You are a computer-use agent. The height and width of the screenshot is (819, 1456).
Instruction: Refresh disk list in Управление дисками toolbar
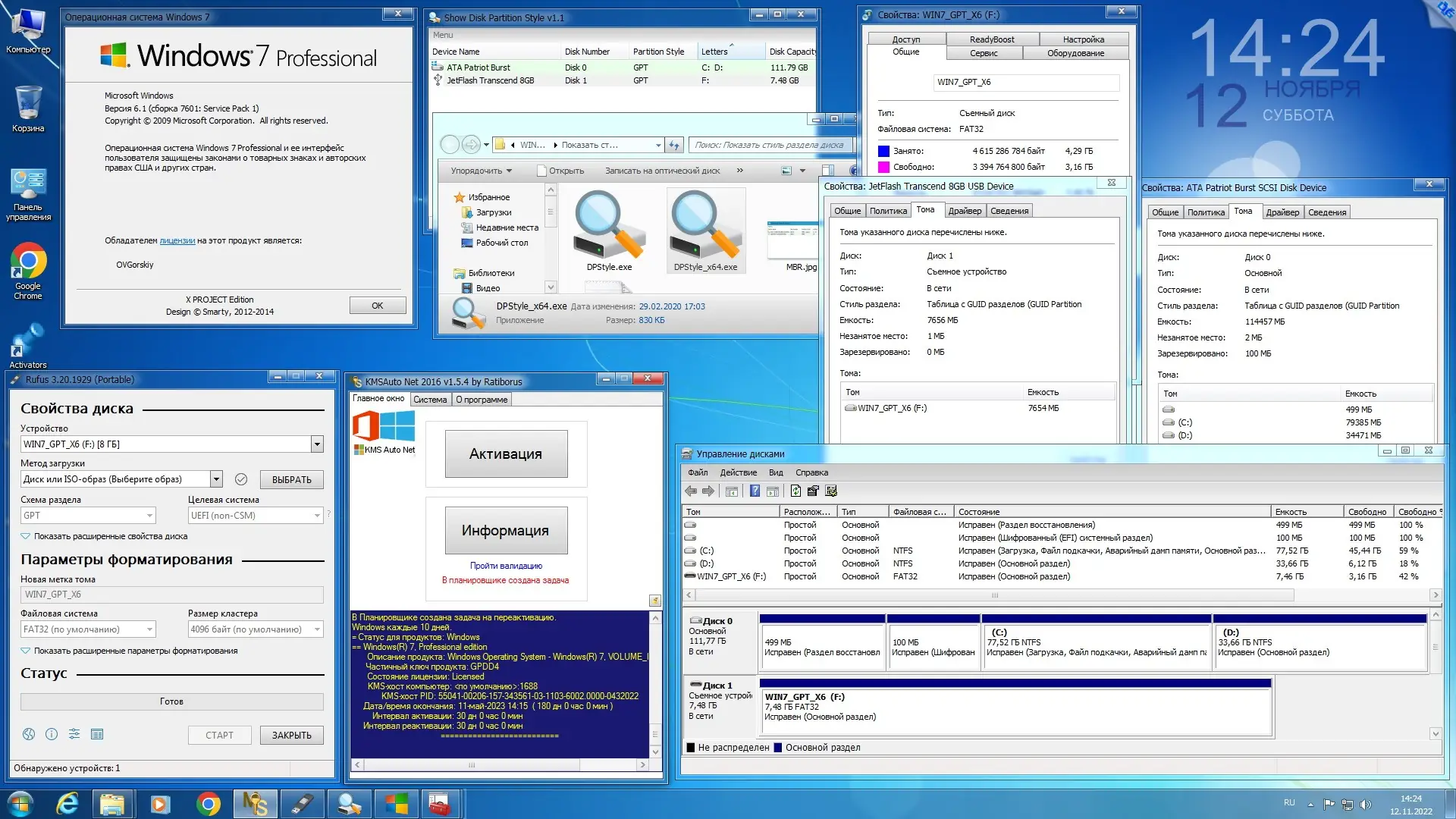[796, 491]
